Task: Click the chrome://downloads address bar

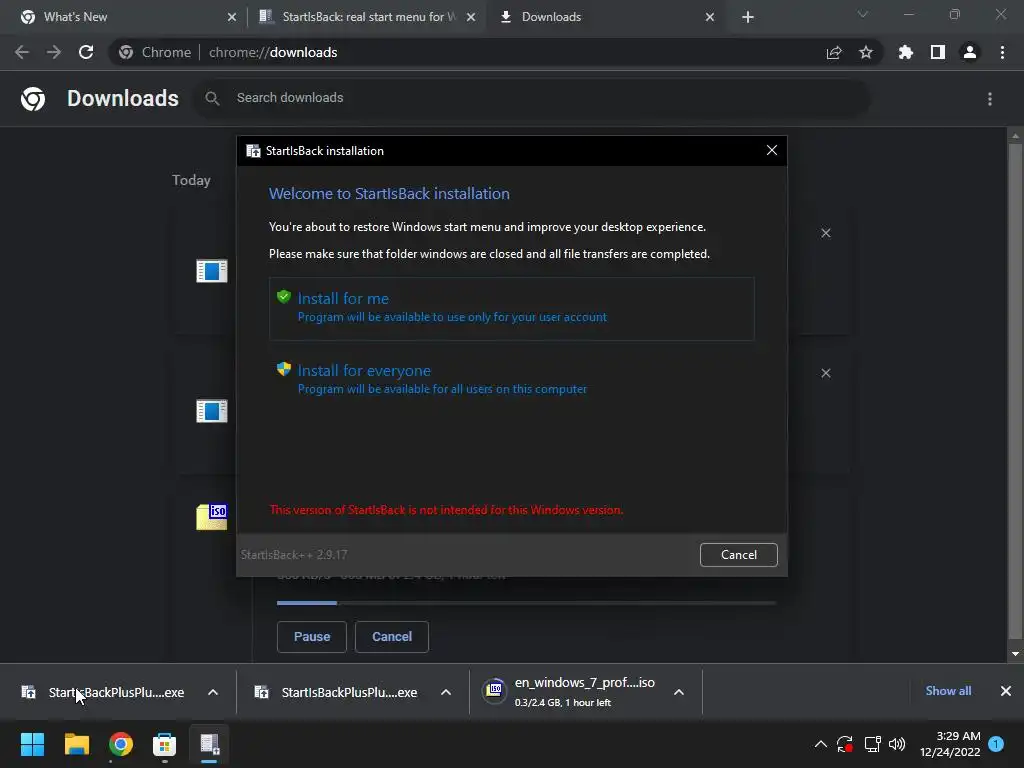Action: [496, 52]
